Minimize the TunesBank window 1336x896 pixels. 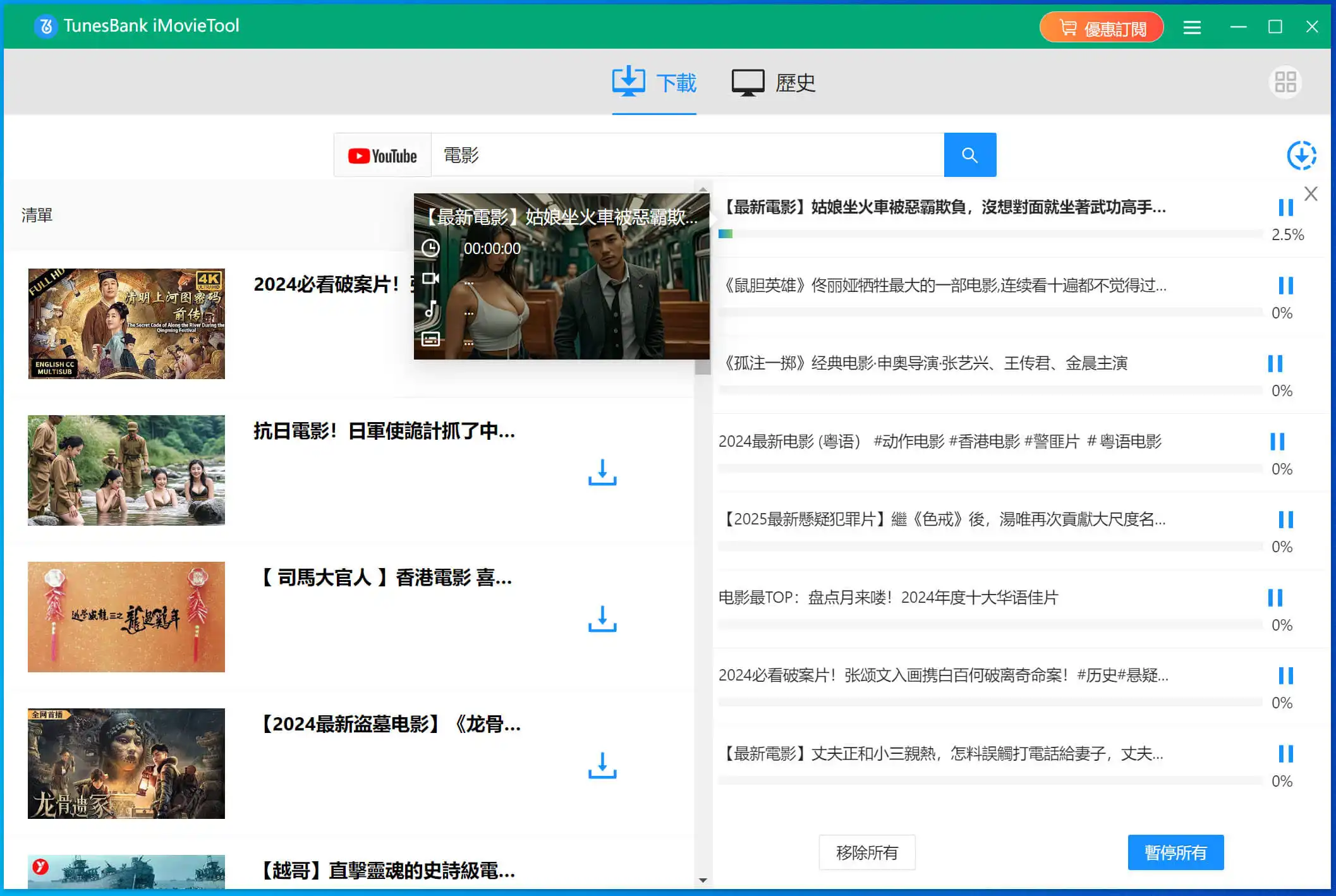(1239, 27)
